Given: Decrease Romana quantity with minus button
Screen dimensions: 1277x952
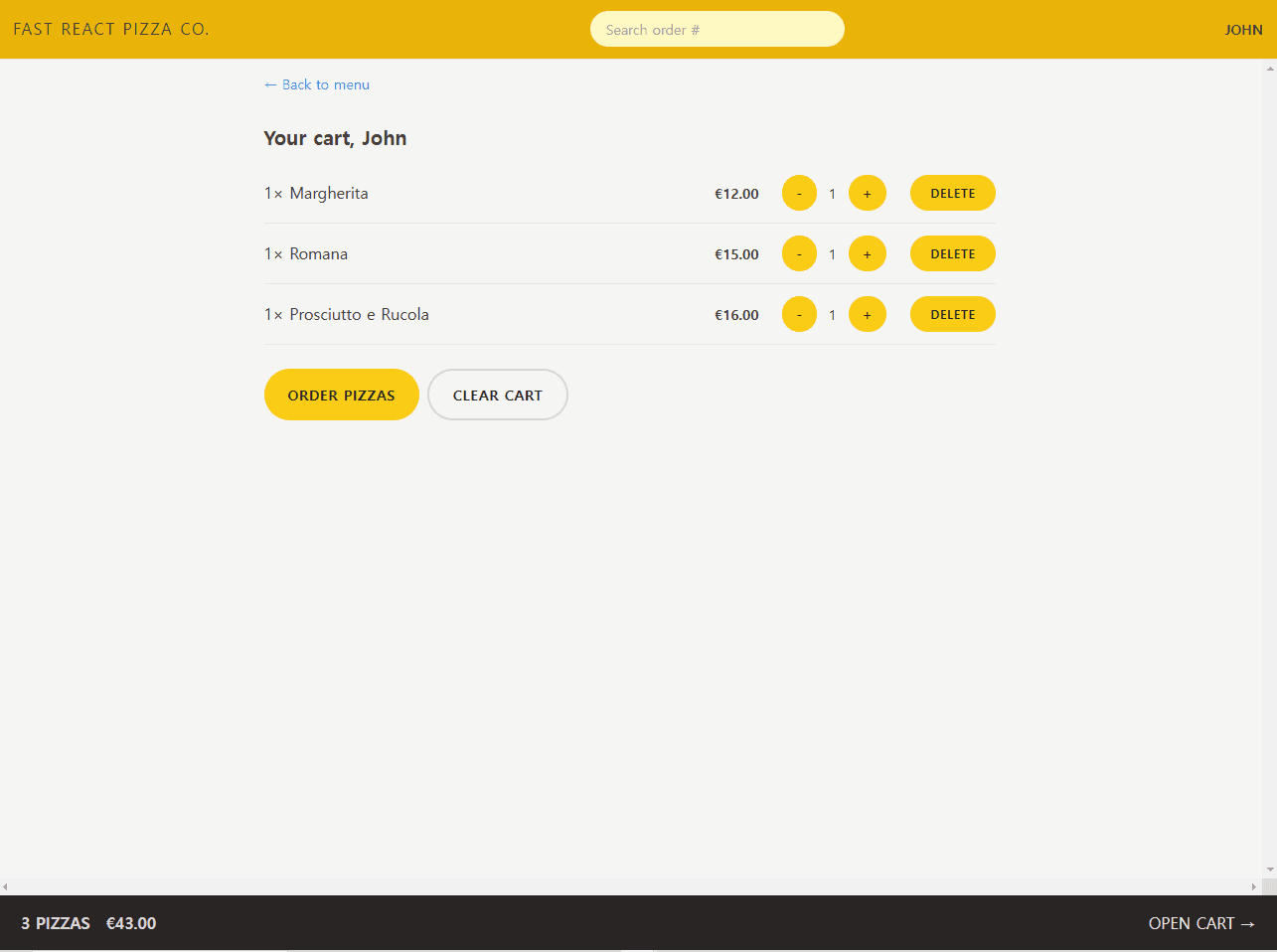Looking at the screenshot, I should point(799,253).
